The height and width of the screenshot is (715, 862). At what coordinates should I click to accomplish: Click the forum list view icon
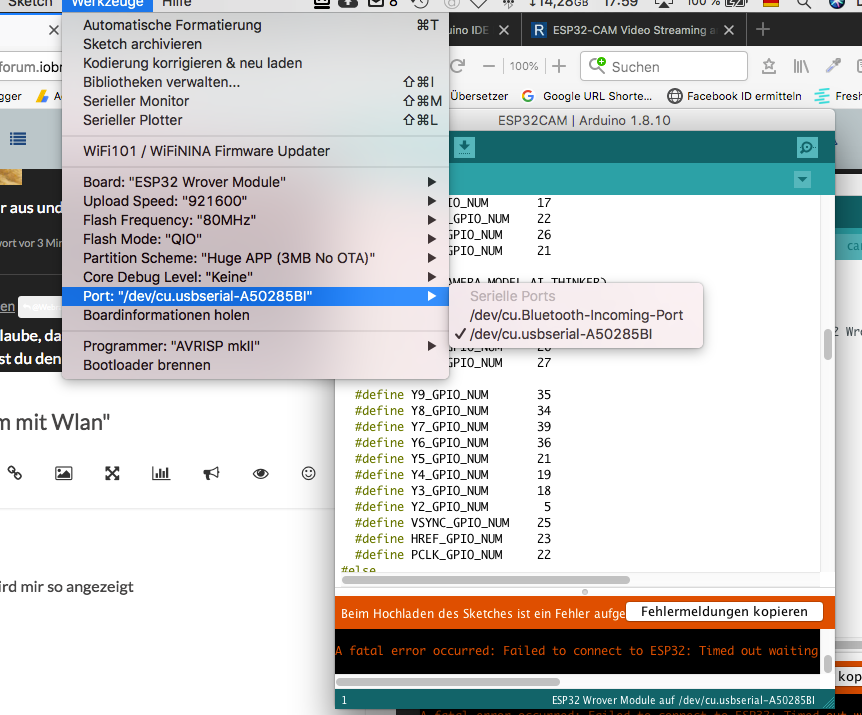18,138
